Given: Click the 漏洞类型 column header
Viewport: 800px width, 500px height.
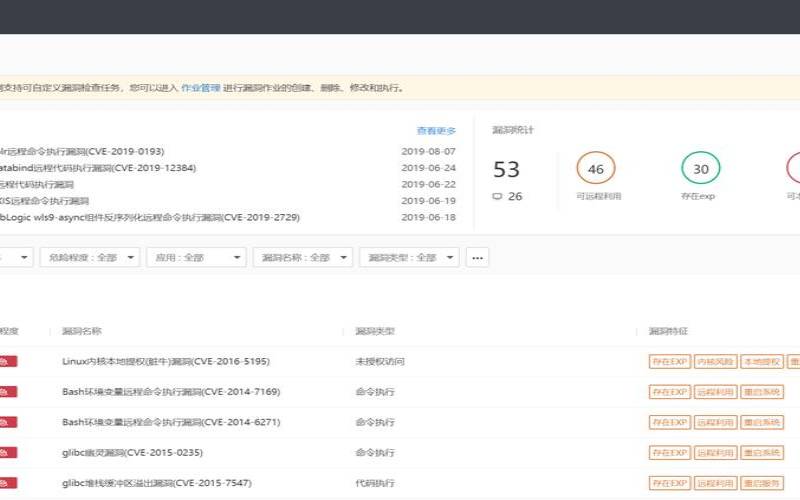Looking at the screenshot, I should [375, 331].
